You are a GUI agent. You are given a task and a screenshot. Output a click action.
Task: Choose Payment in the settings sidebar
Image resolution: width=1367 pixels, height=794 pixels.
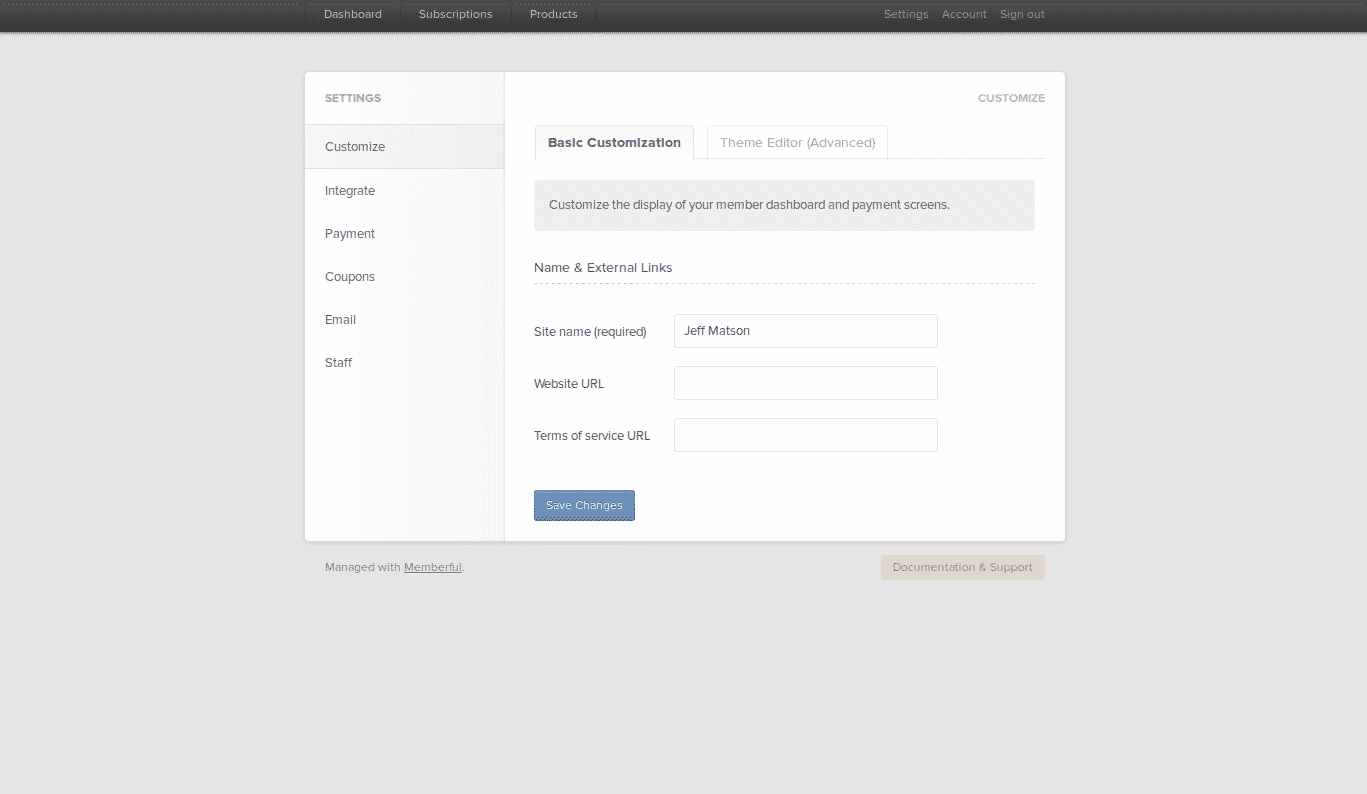tap(350, 234)
